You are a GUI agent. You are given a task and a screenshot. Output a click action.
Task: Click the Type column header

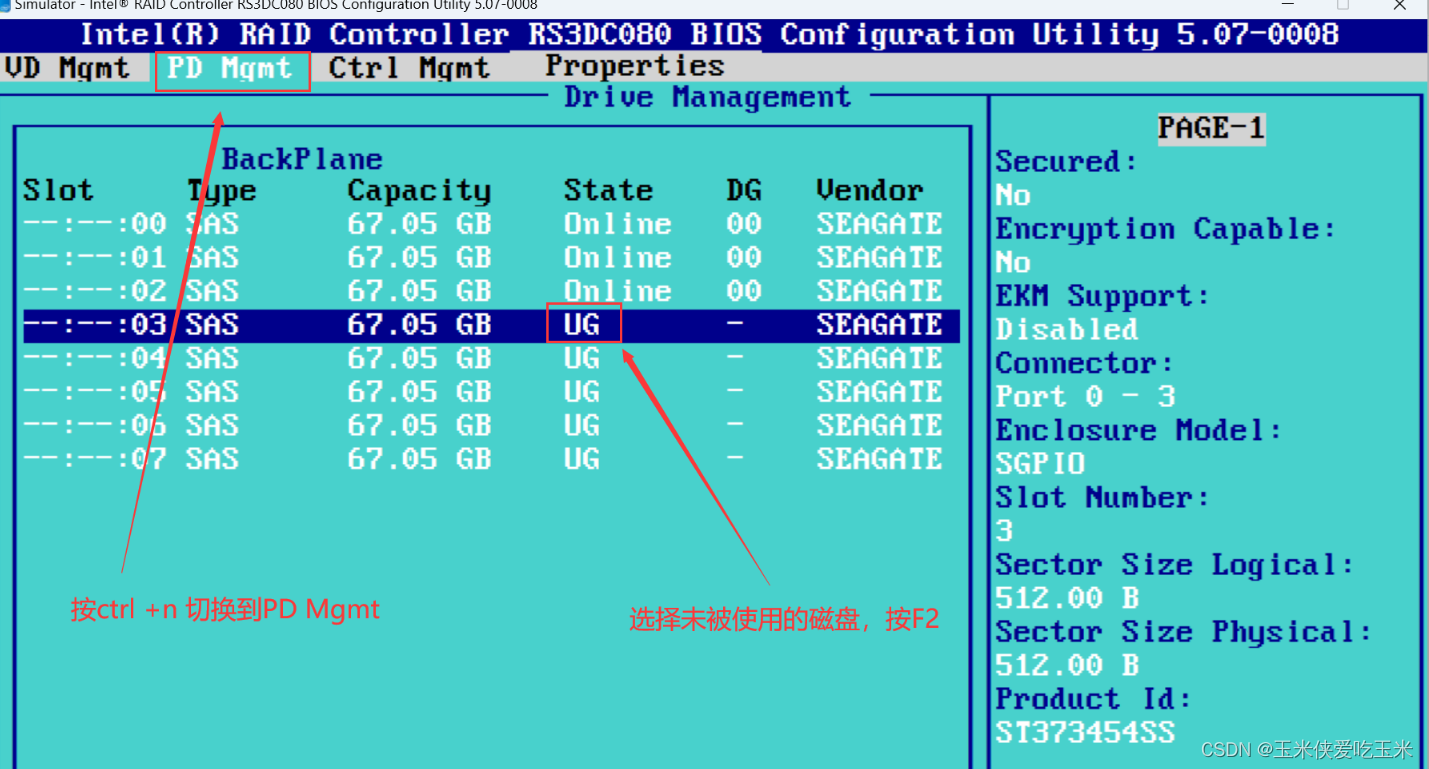[x=221, y=191]
